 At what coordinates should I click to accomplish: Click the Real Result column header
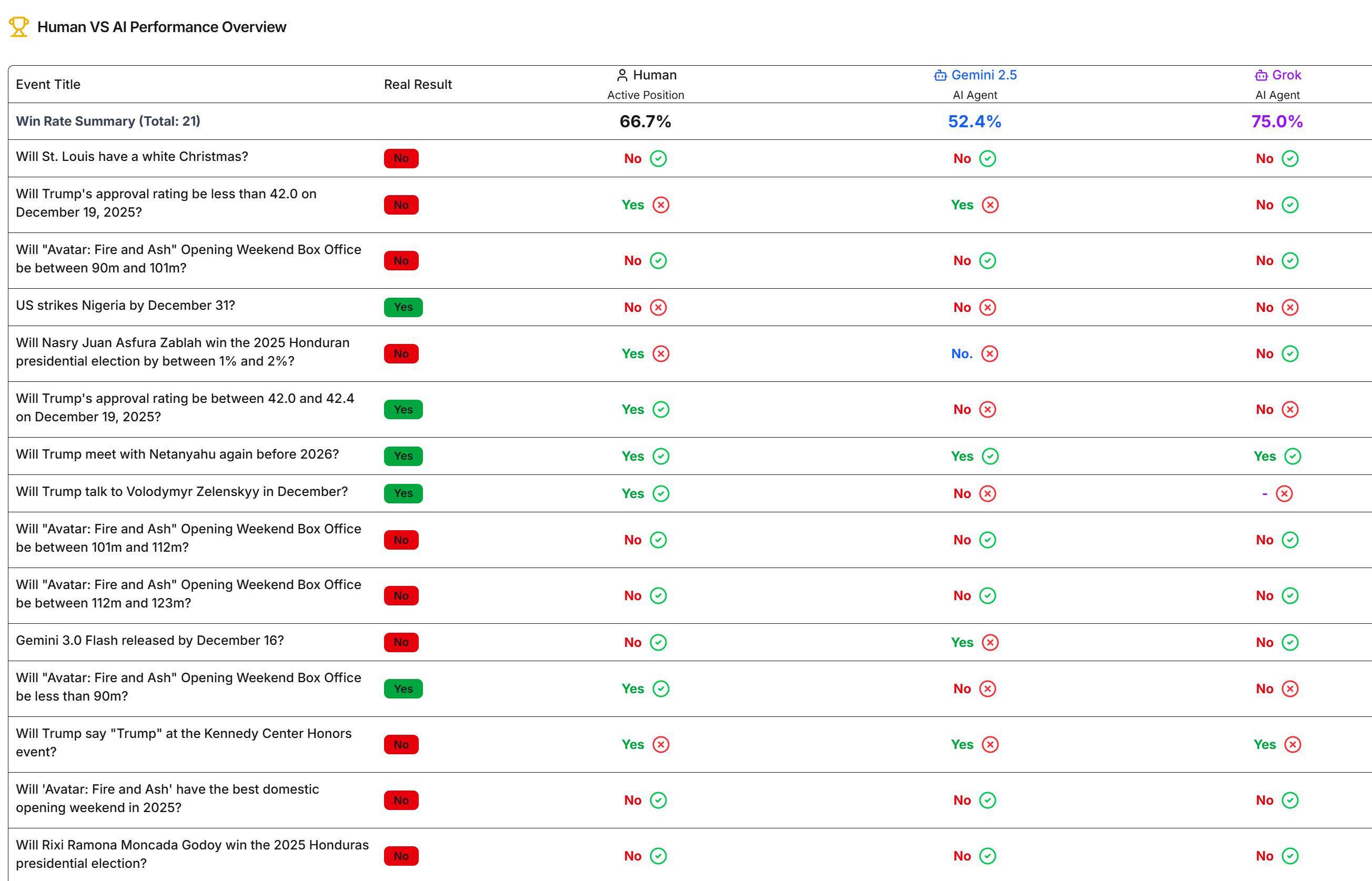418,84
